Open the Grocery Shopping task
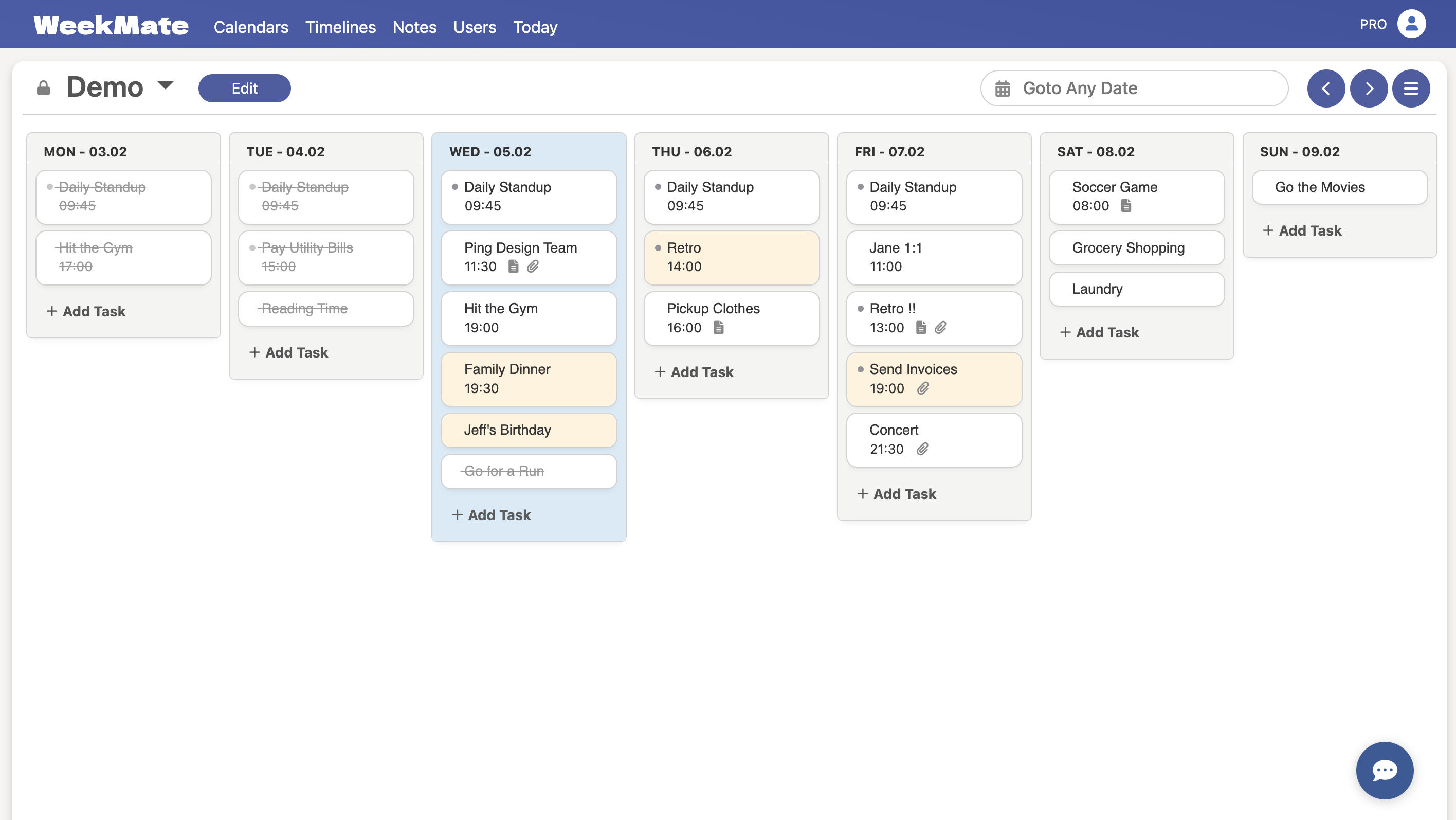The width and height of the screenshot is (1456, 820). pyautogui.click(x=1137, y=247)
